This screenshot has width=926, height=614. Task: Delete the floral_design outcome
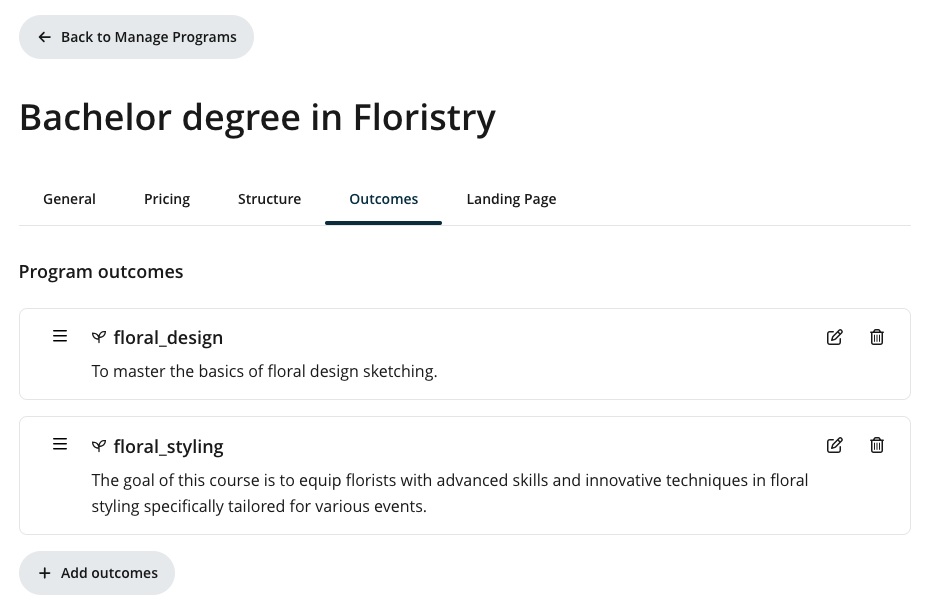[877, 337]
